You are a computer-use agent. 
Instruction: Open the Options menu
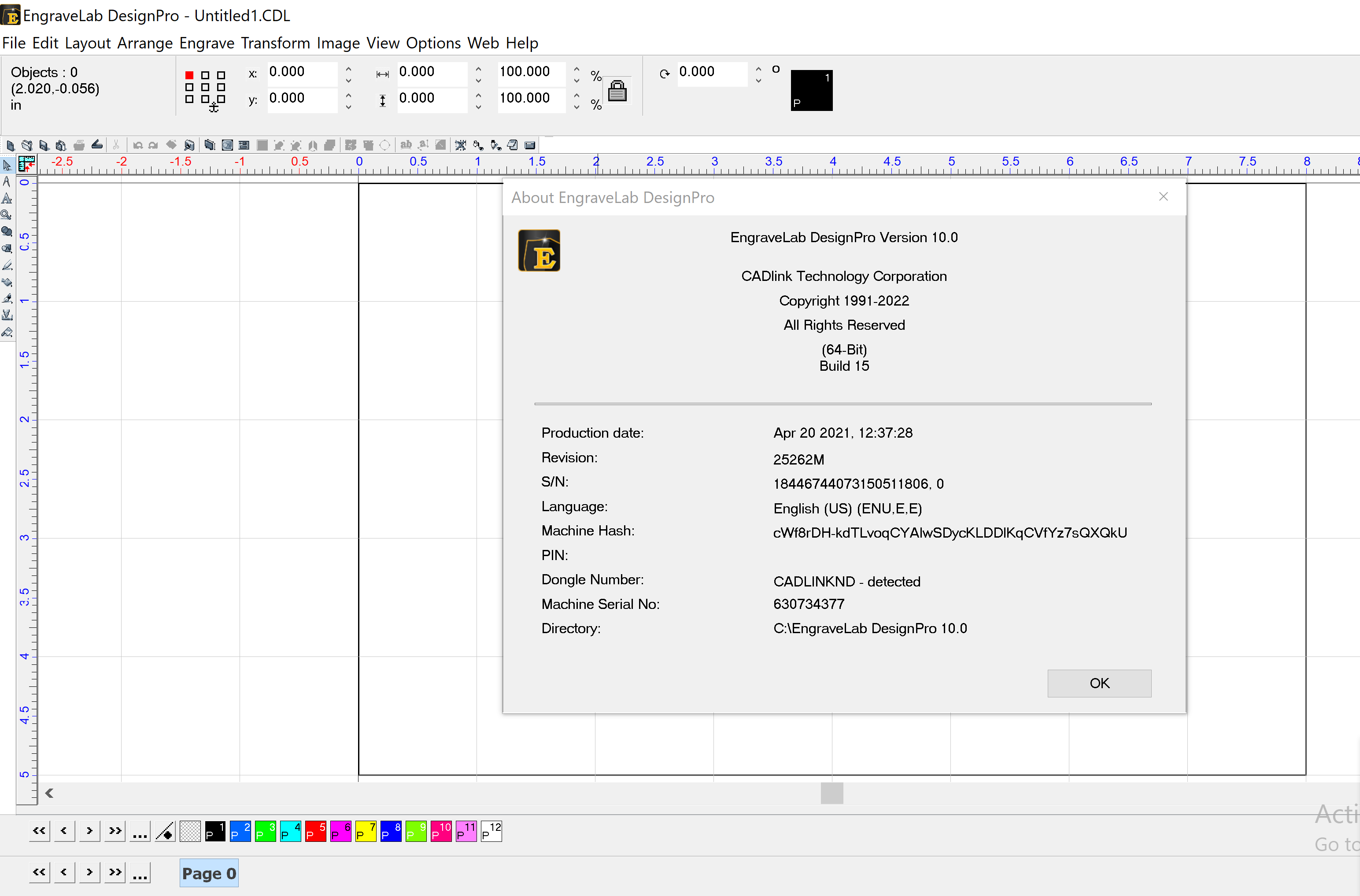pos(433,43)
